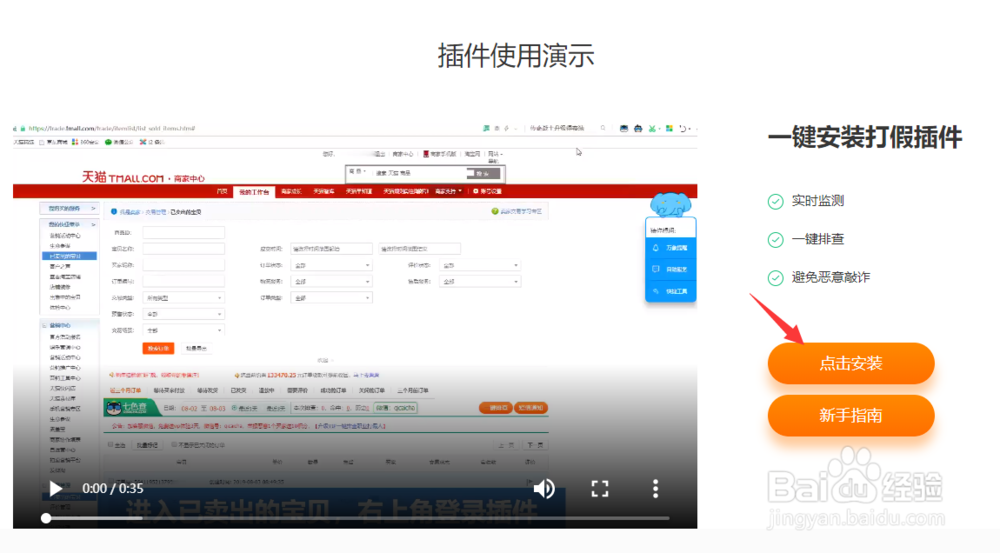
Task: Play the plugin demo video
Action: click(x=55, y=489)
